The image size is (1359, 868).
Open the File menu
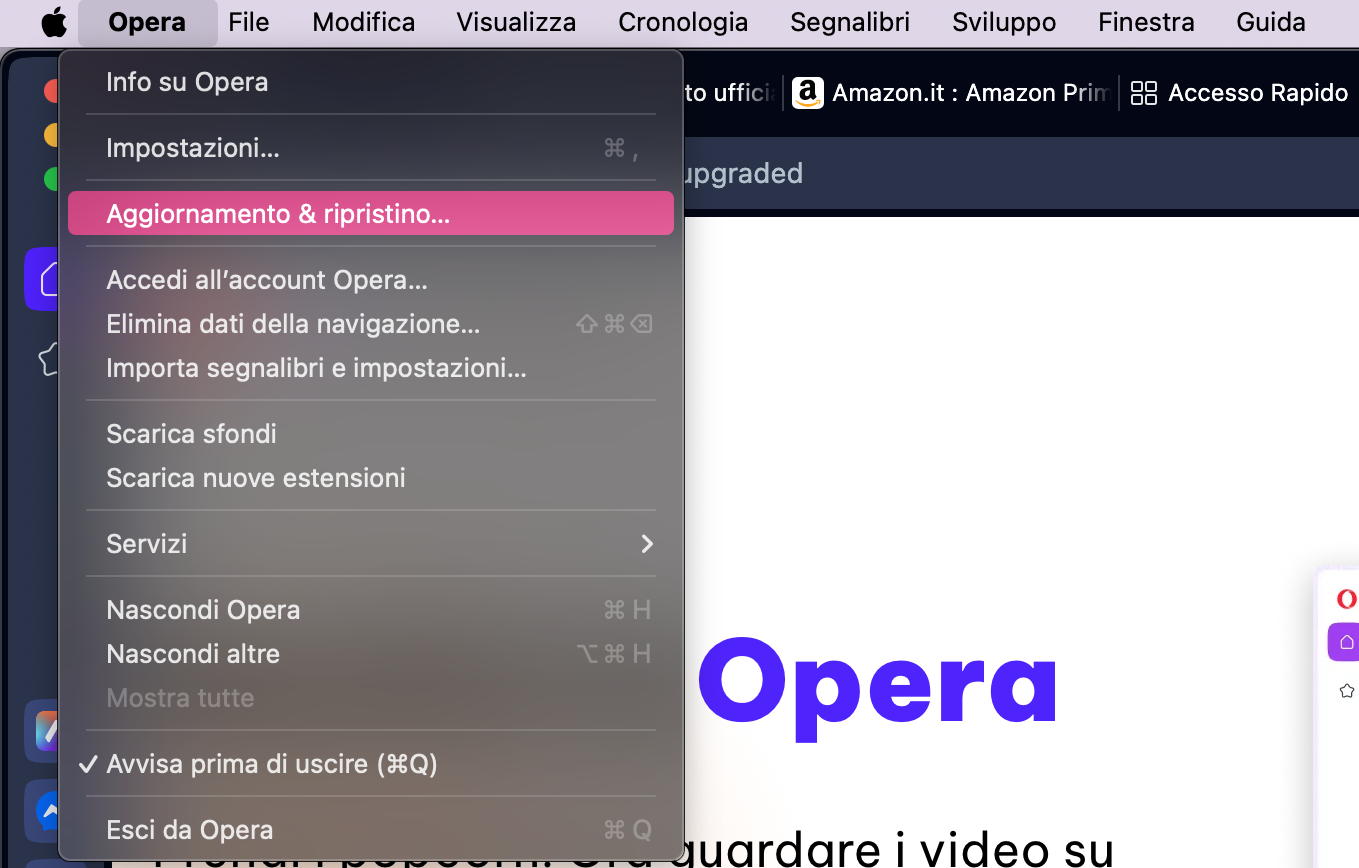[x=249, y=22]
